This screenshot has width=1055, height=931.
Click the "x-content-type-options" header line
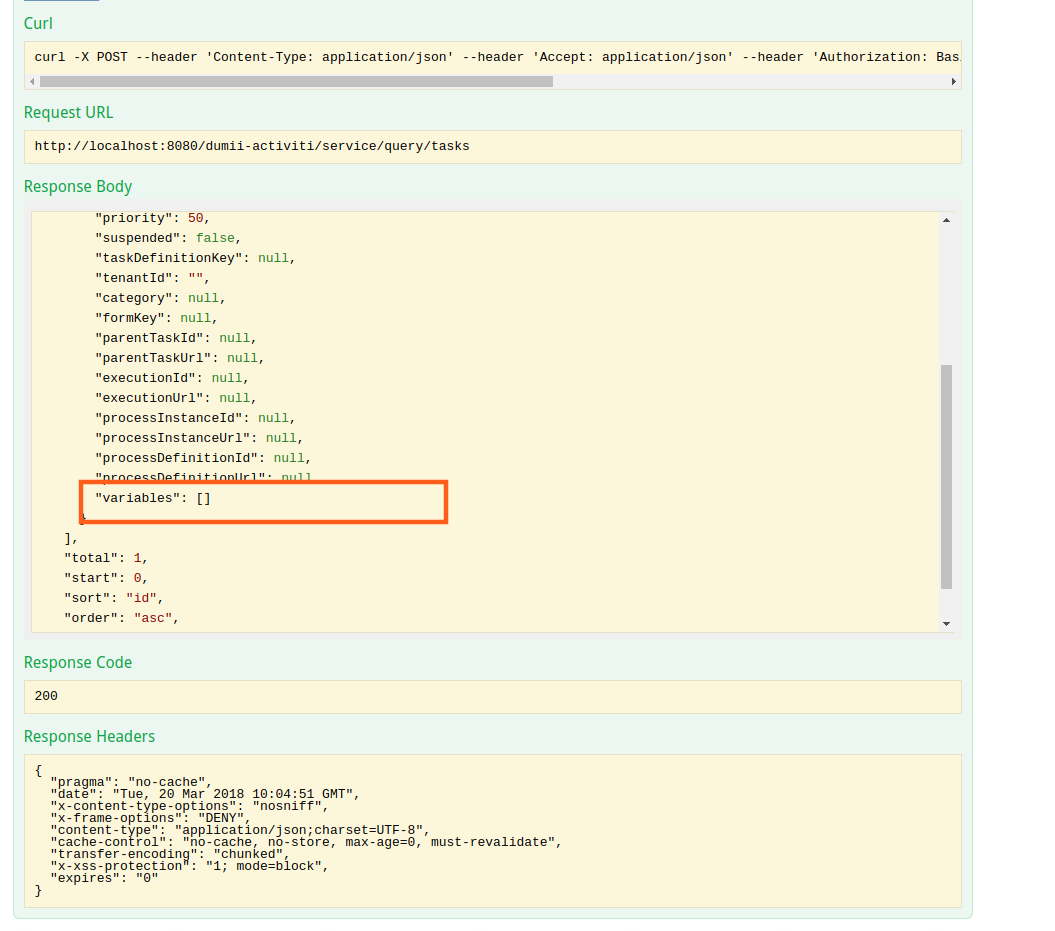click(x=190, y=806)
